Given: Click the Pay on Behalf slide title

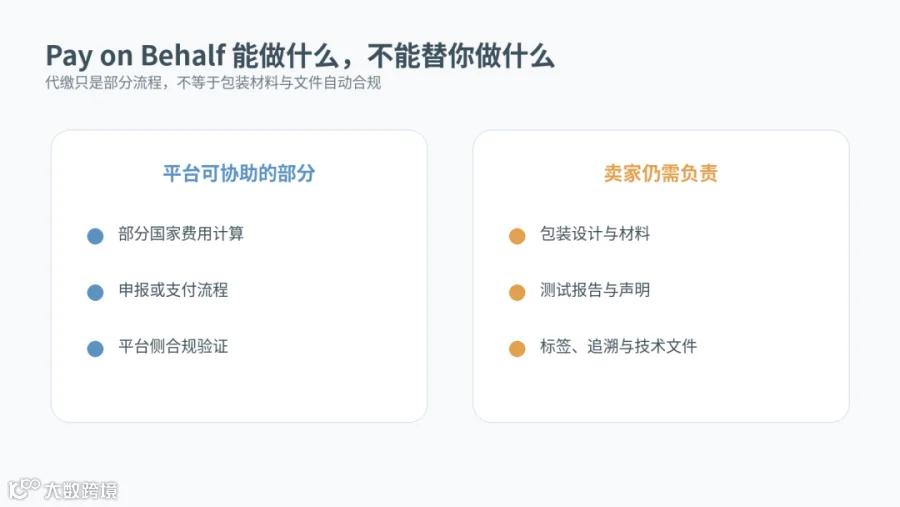Looking at the screenshot, I should [x=300, y=56].
